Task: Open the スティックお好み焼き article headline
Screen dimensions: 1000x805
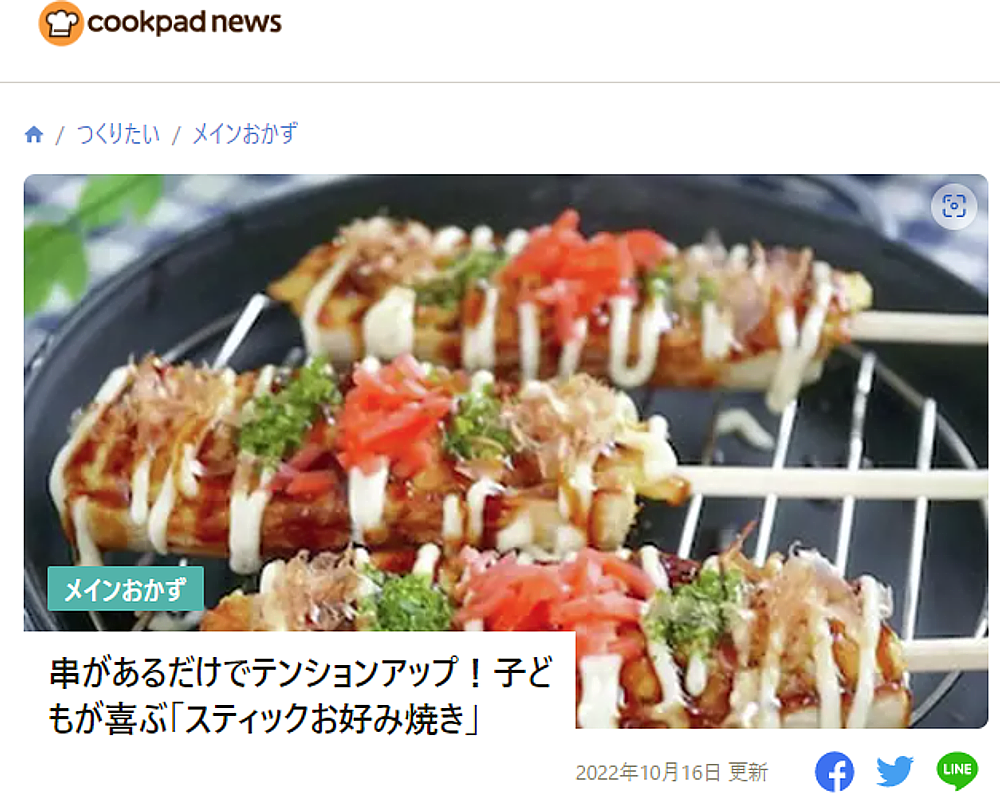Action: (300, 695)
